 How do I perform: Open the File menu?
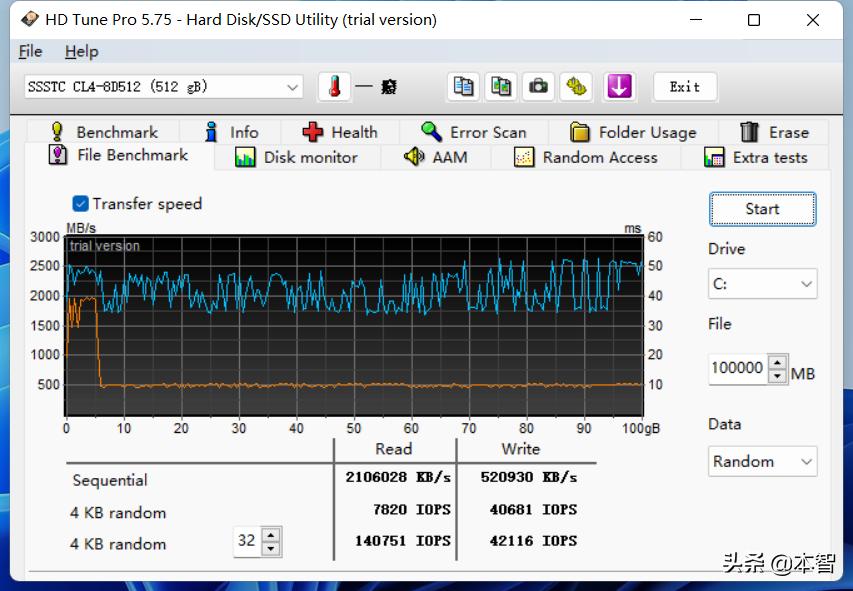pyautogui.click(x=30, y=52)
